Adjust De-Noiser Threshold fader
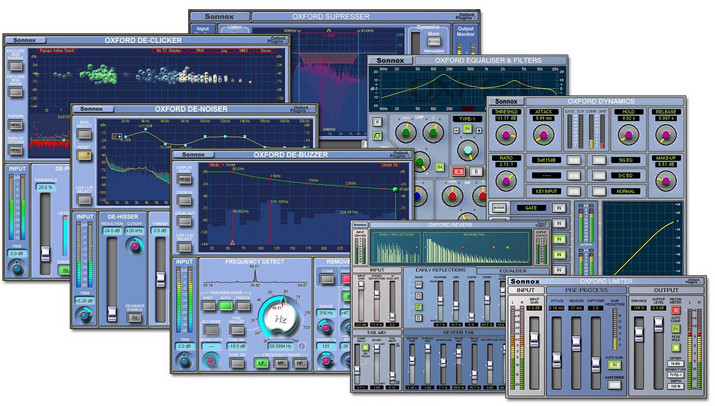 [161, 279]
